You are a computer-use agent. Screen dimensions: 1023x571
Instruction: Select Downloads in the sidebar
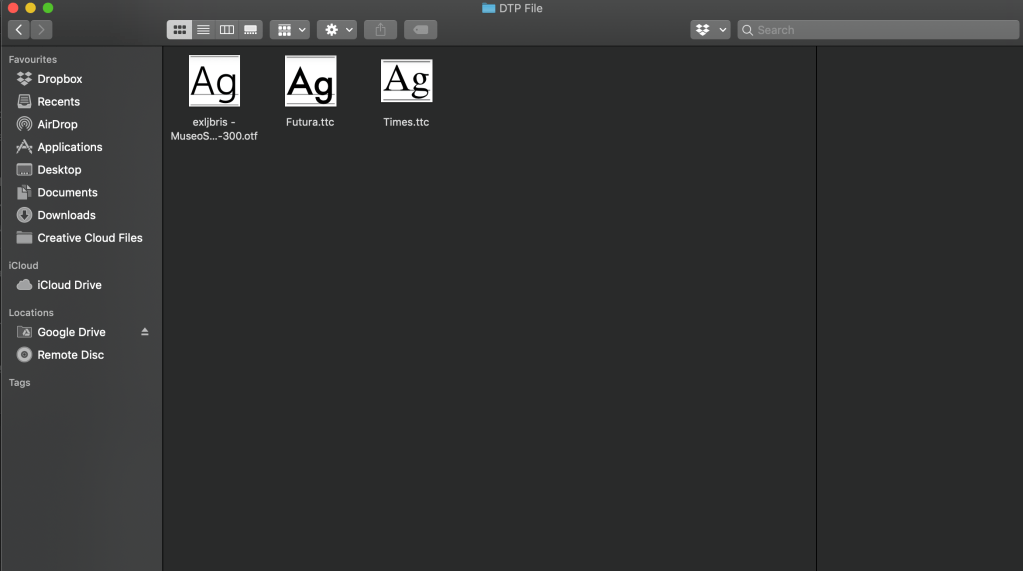tap(66, 215)
